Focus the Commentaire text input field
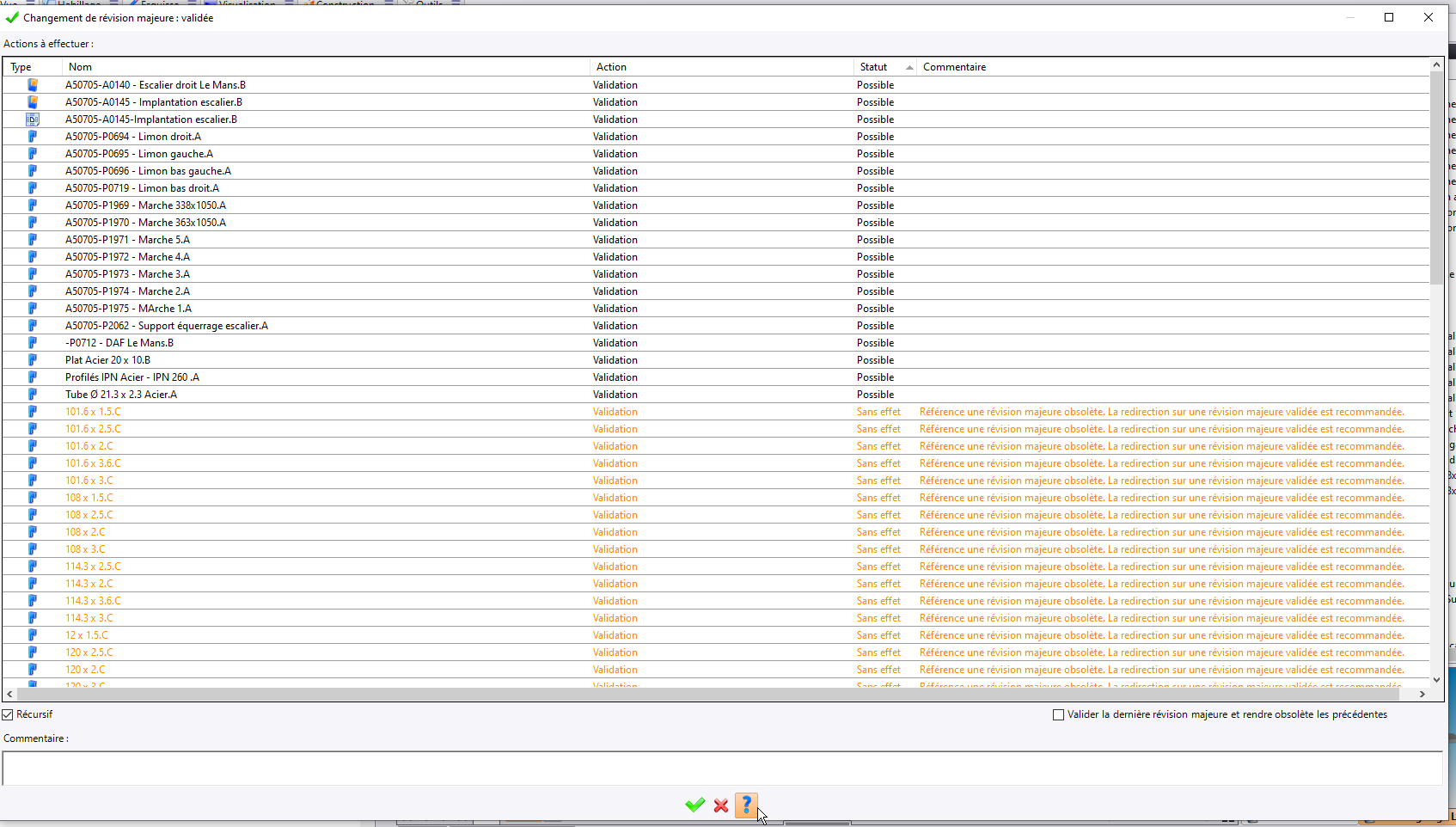Image resolution: width=1456 pixels, height=827 pixels. [722, 768]
